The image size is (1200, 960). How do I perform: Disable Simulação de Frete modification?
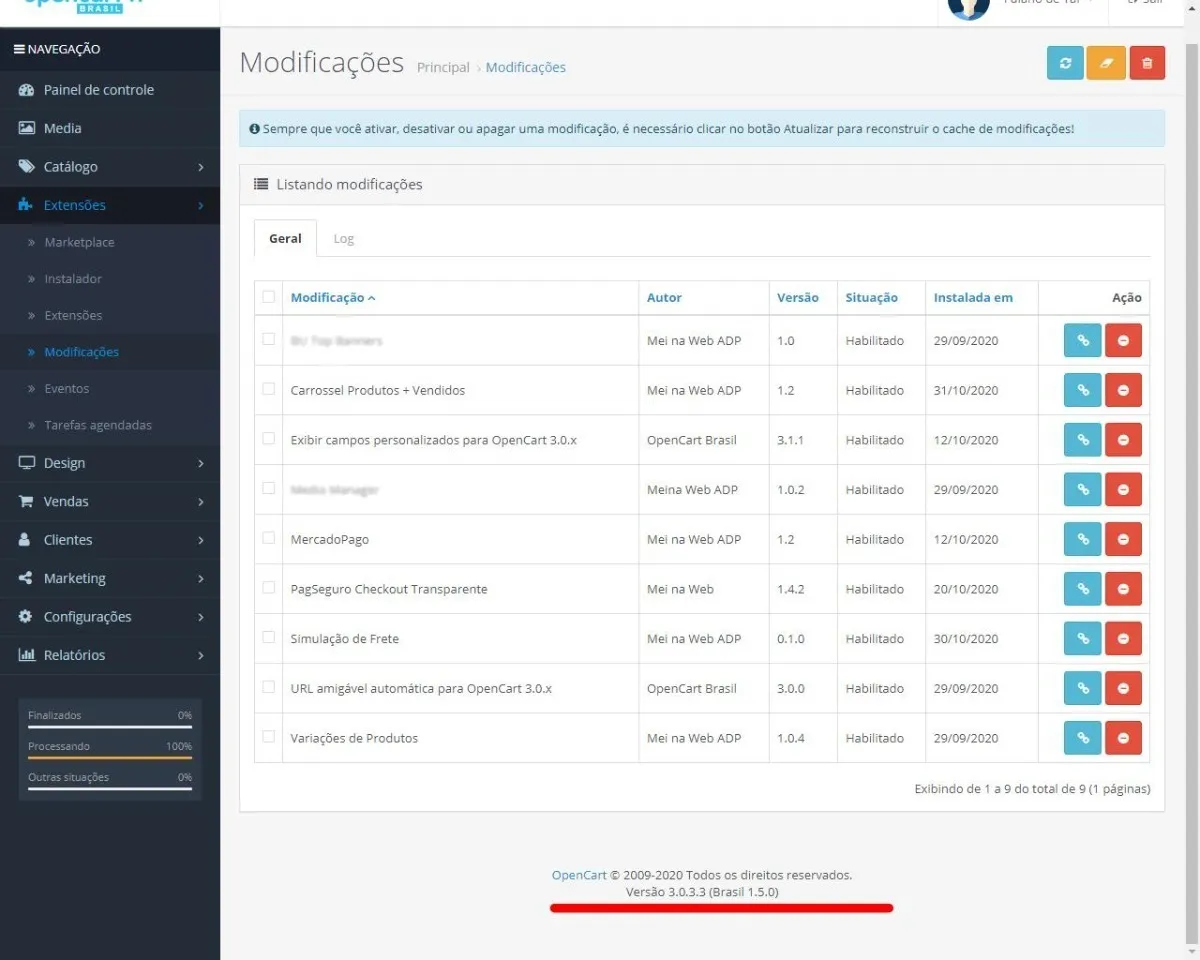(x=1123, y=638)
